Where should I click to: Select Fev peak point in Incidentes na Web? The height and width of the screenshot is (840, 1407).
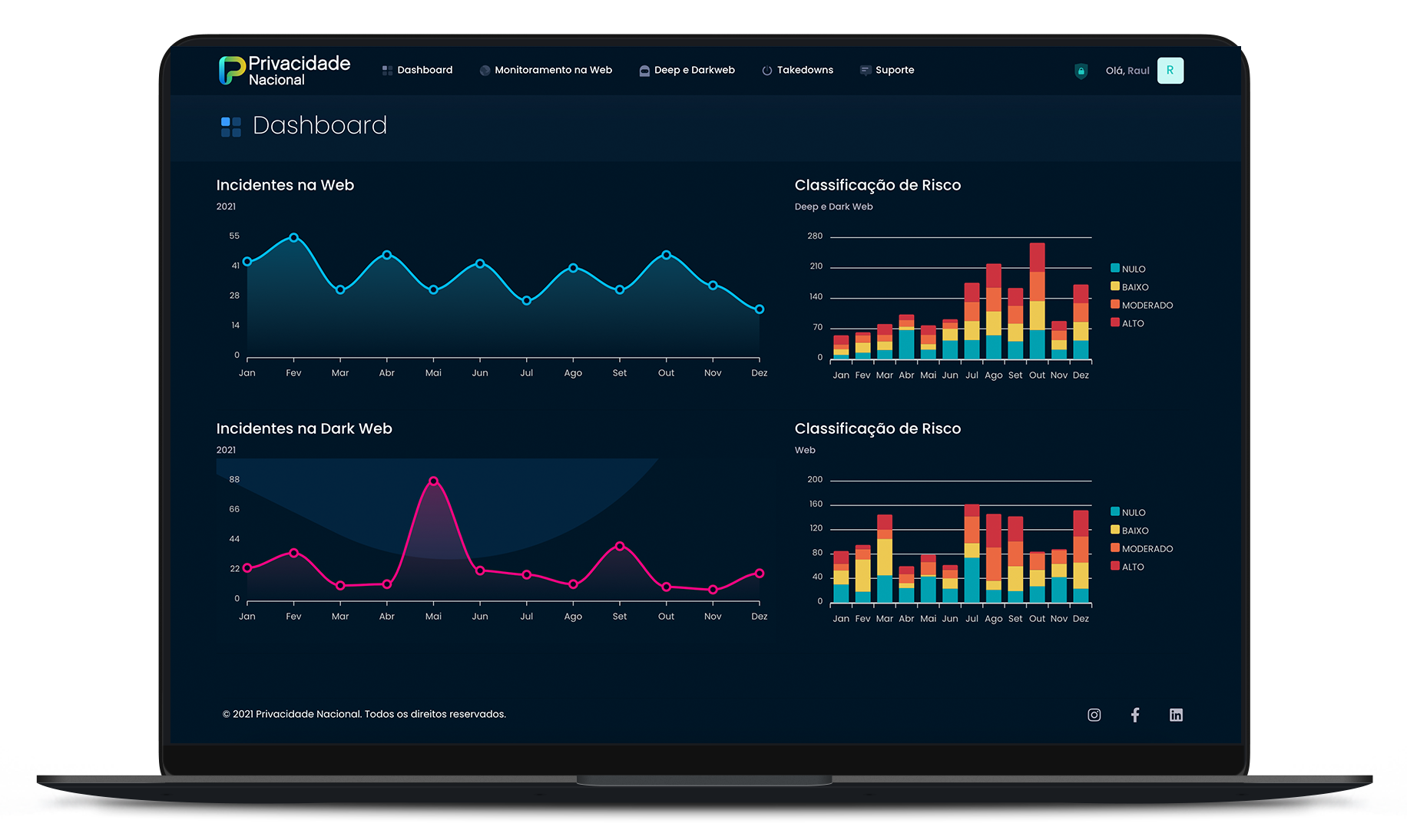point(293,237)
